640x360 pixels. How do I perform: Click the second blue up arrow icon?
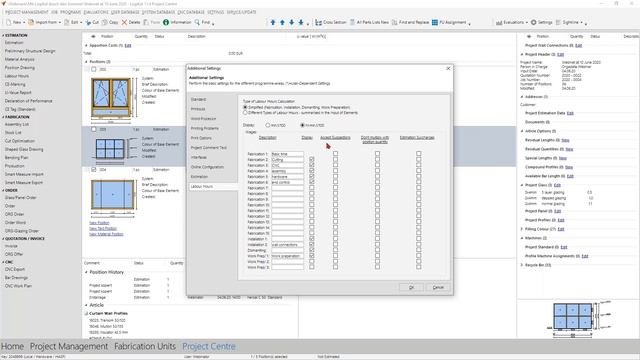coord(282,22)
